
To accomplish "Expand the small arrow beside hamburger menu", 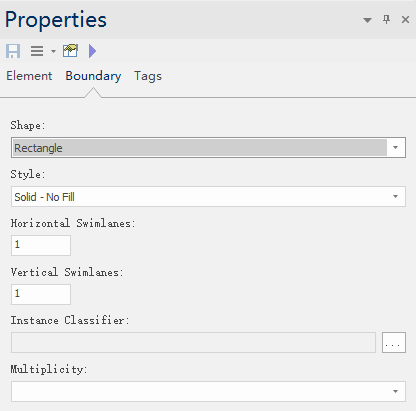I will [53, 51].
